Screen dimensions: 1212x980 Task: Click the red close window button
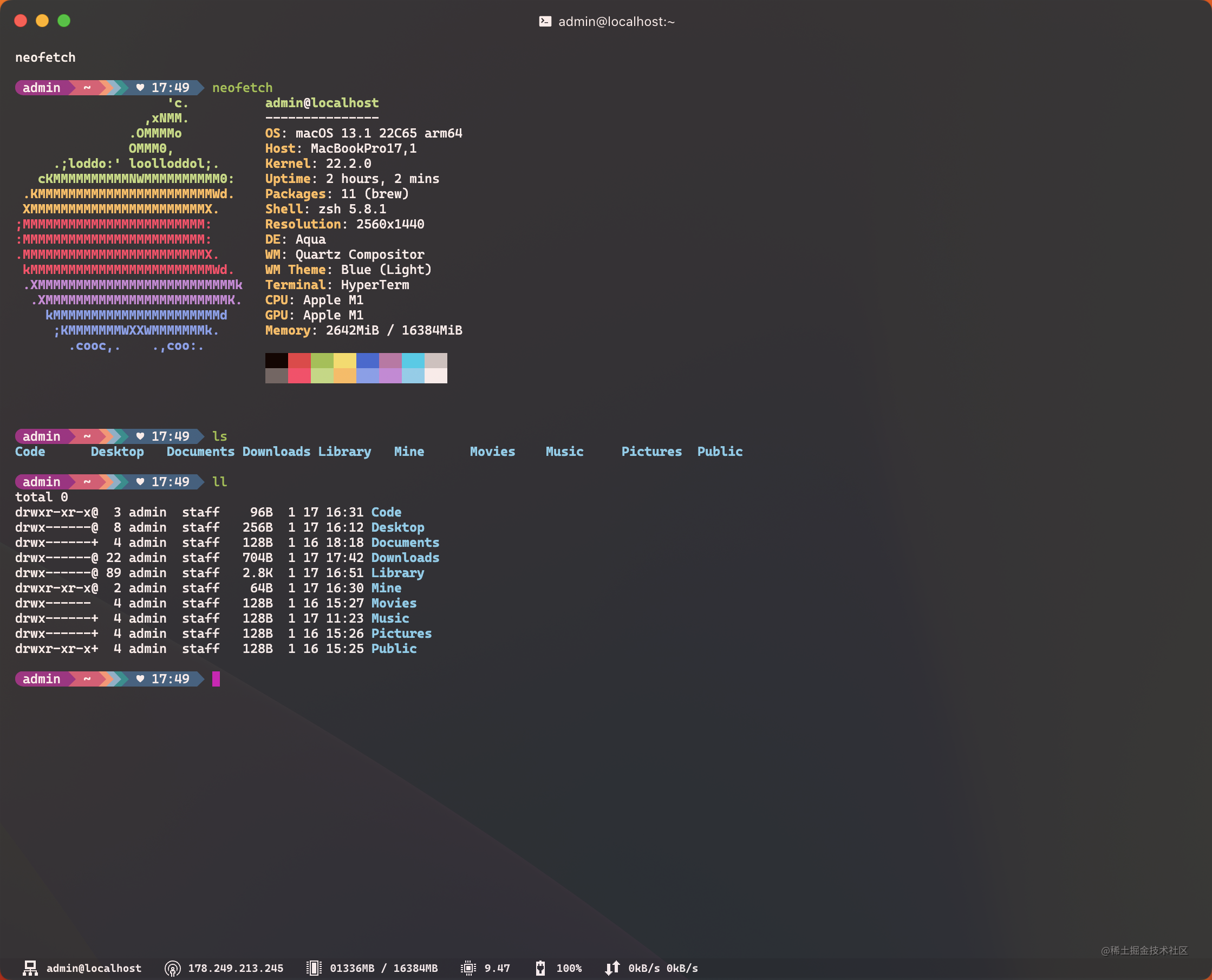(x=21, y=21)
